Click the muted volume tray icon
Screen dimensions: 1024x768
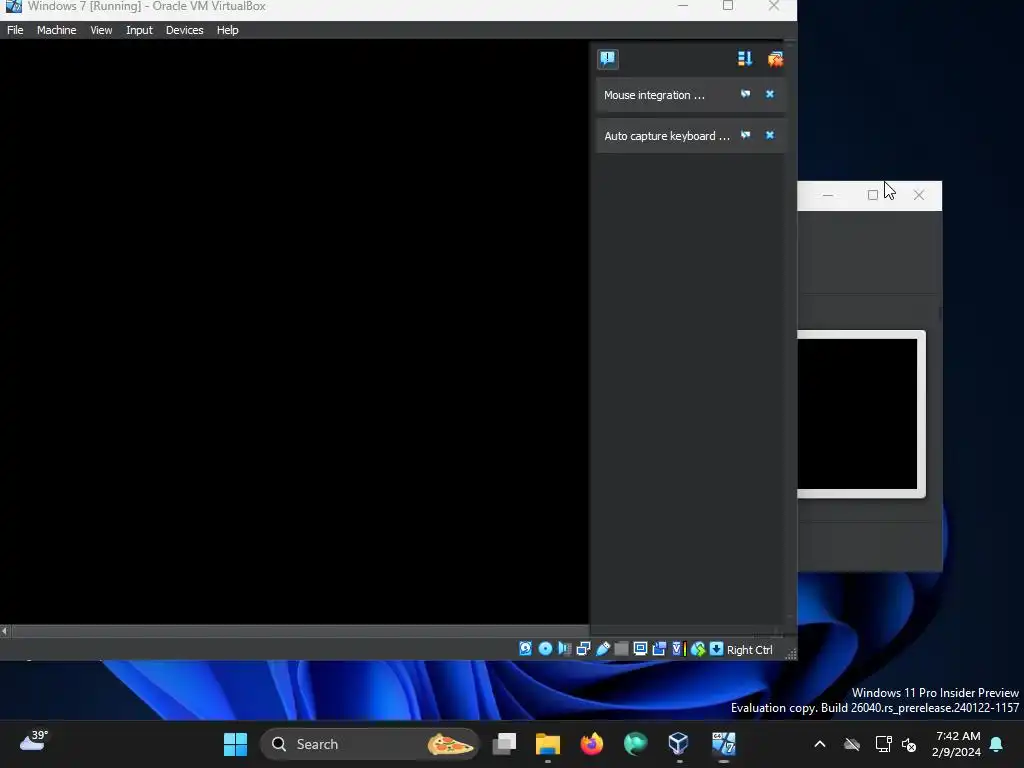click(x=908, y=744)
